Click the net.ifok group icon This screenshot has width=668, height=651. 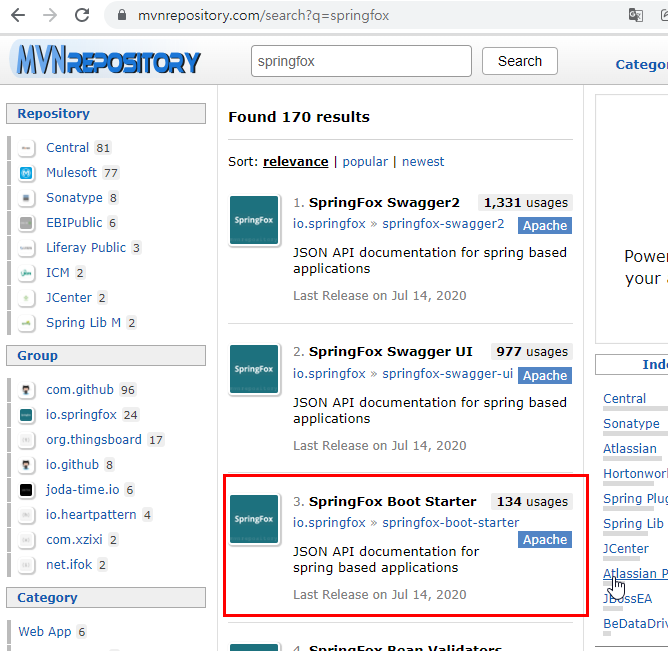[26, 565]
